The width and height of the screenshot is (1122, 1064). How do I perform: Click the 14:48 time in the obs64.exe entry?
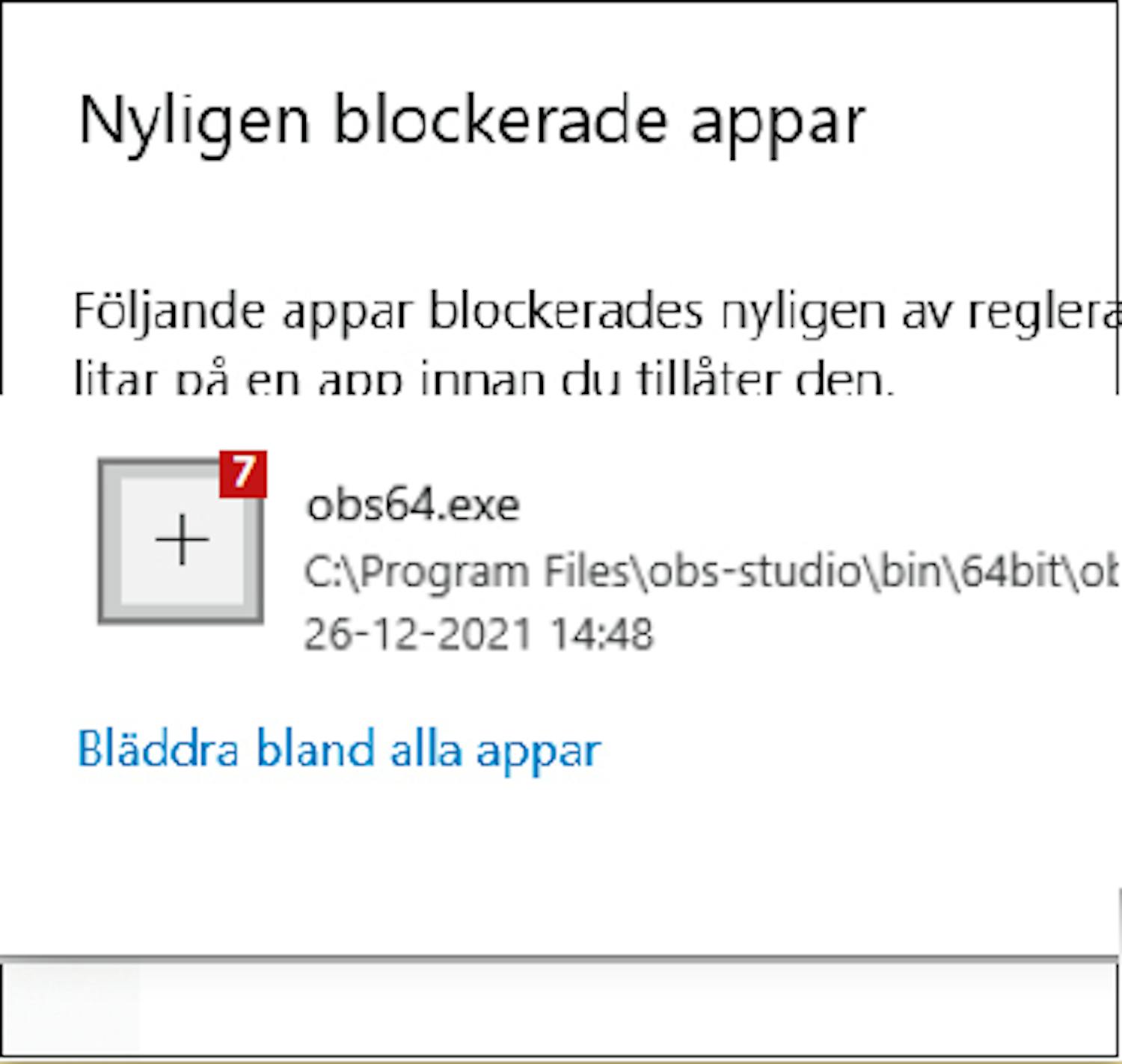[x=601, y=634]
